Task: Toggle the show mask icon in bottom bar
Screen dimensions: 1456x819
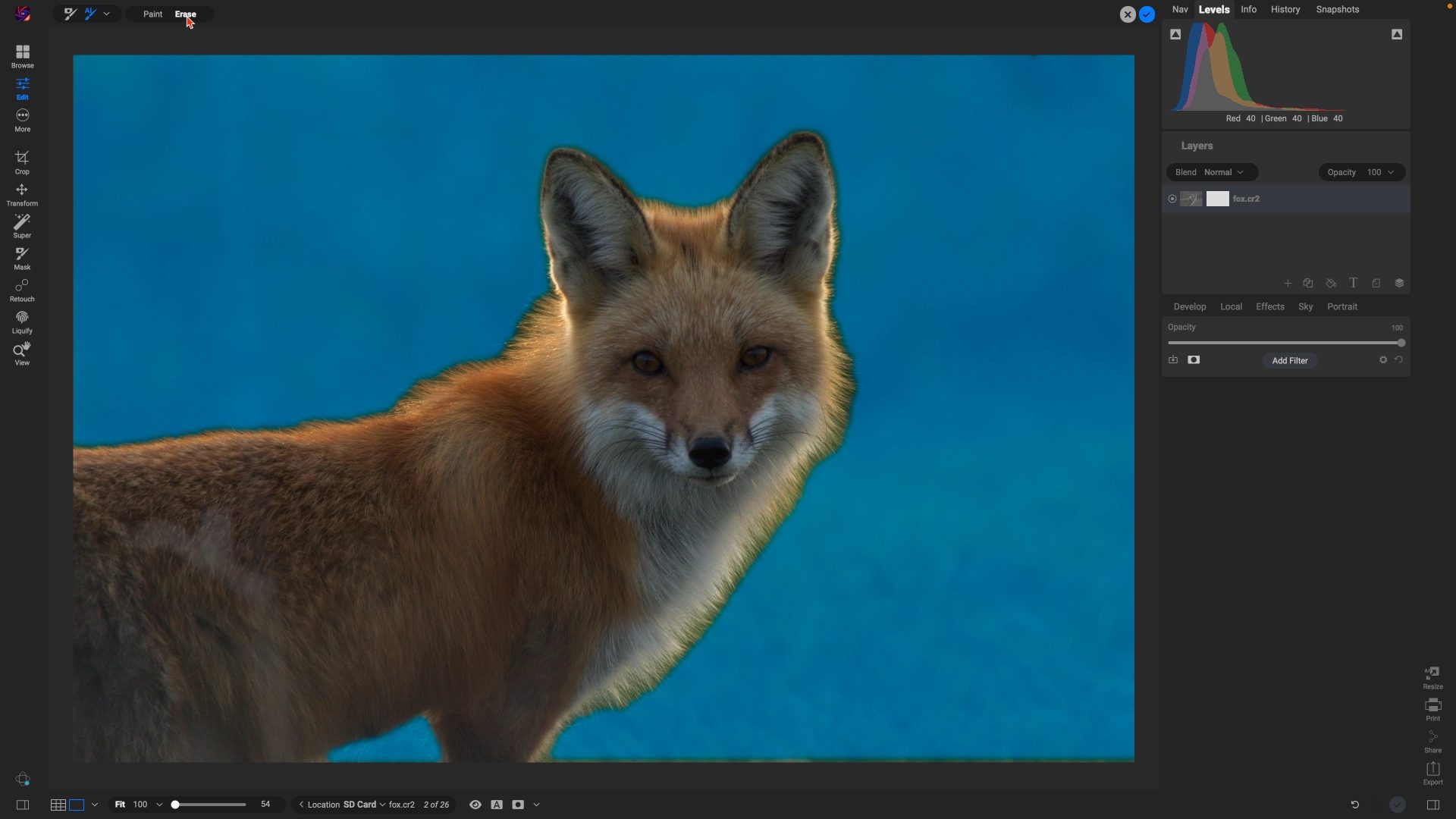Action: pos(518,805)
